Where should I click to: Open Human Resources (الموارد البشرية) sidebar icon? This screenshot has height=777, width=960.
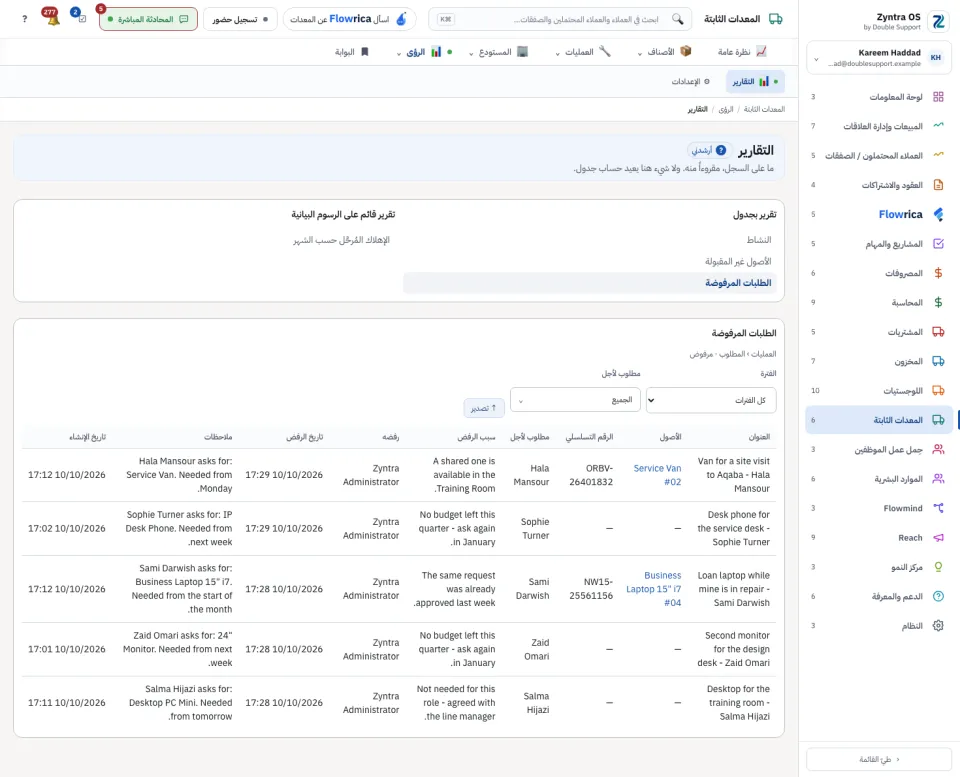pyautogui.click(x=938, y=479)
